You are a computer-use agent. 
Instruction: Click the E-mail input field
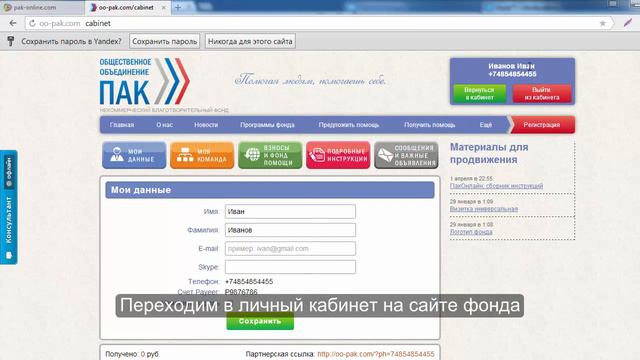coord(290,249)
